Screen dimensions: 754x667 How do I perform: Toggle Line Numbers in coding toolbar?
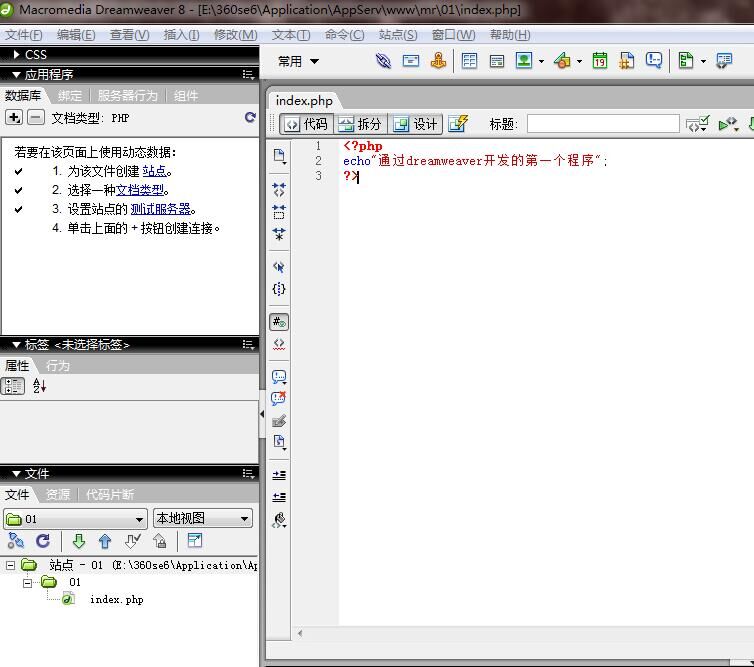[279, 322]
